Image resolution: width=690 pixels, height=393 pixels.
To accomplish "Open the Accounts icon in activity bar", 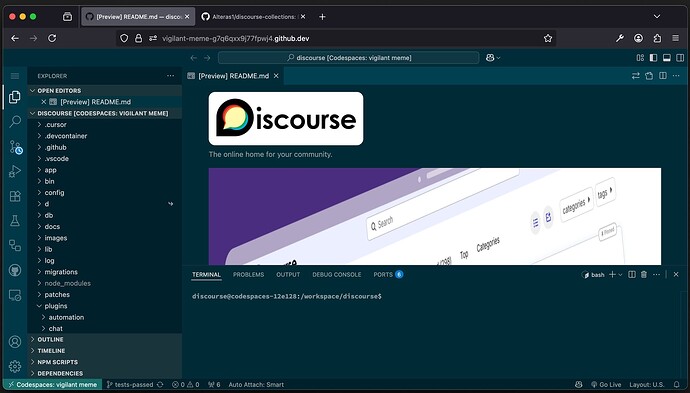I will tap(15, 342).
